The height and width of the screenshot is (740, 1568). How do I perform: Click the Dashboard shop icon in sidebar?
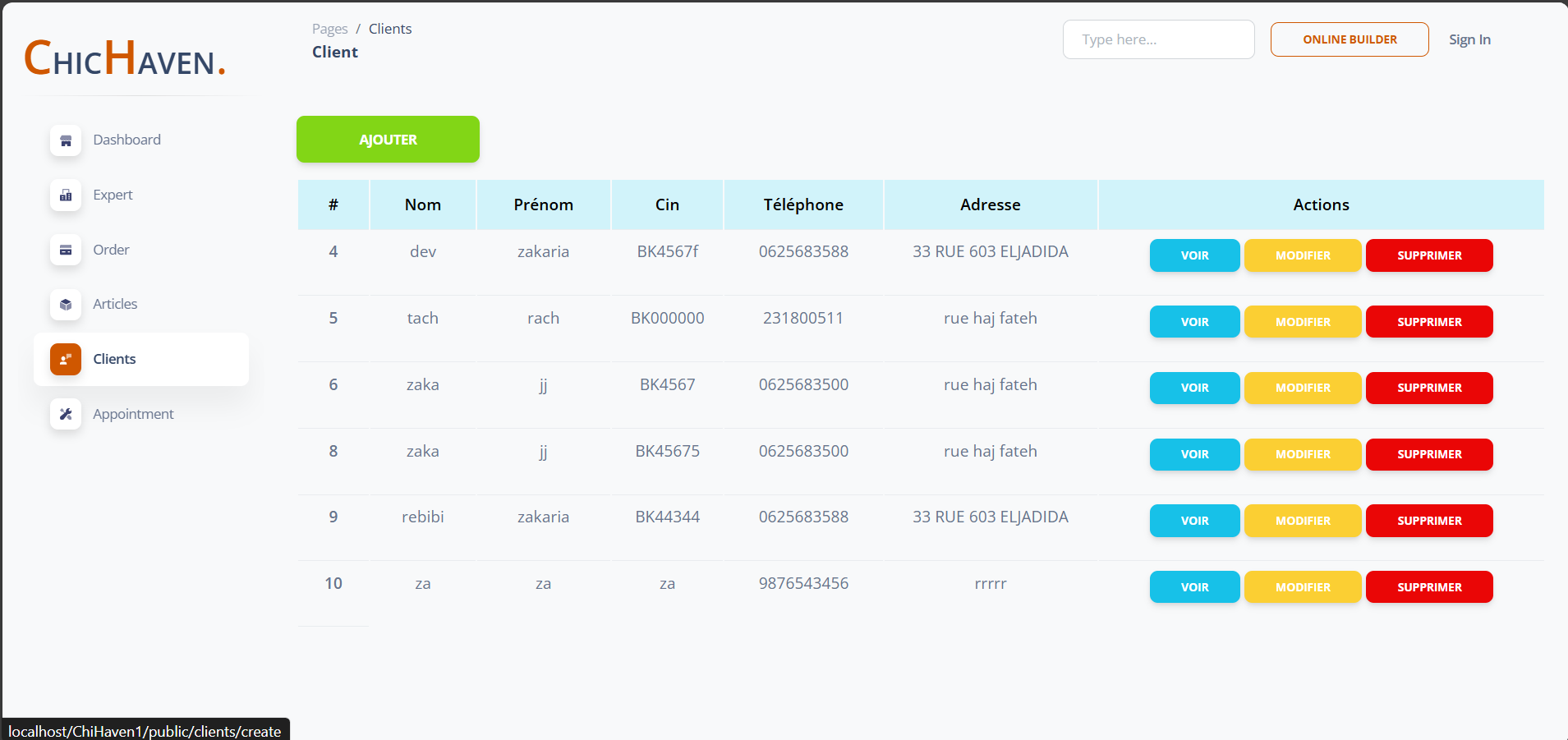pyautogui.click(x=66, y=140)
